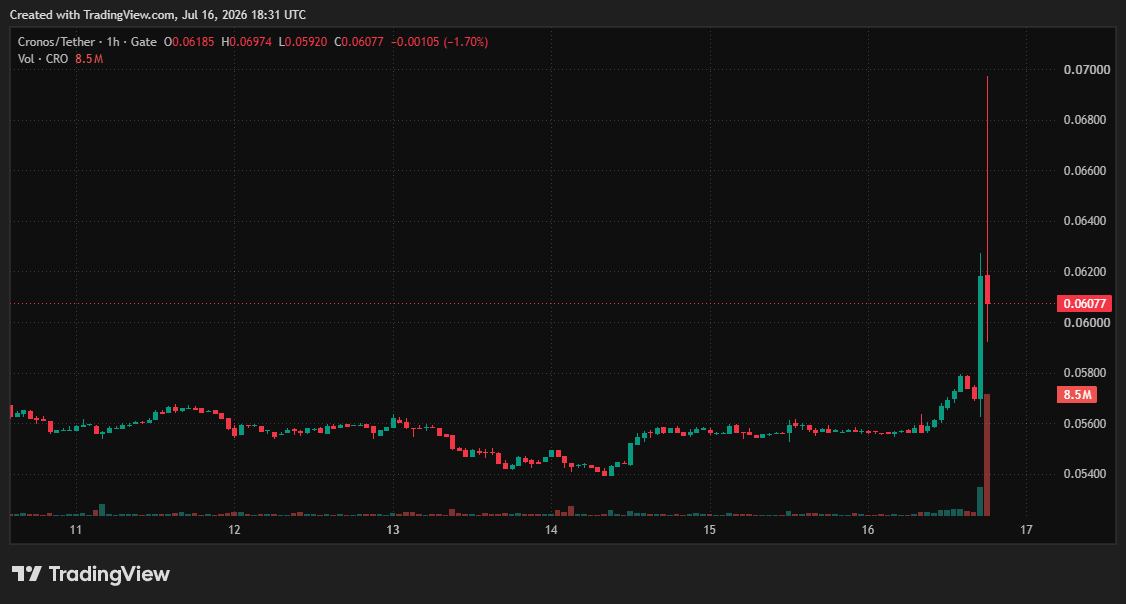The image size is (1126, 604).
Task: Click the latest red candle body
Action: [x=987, y=289]
